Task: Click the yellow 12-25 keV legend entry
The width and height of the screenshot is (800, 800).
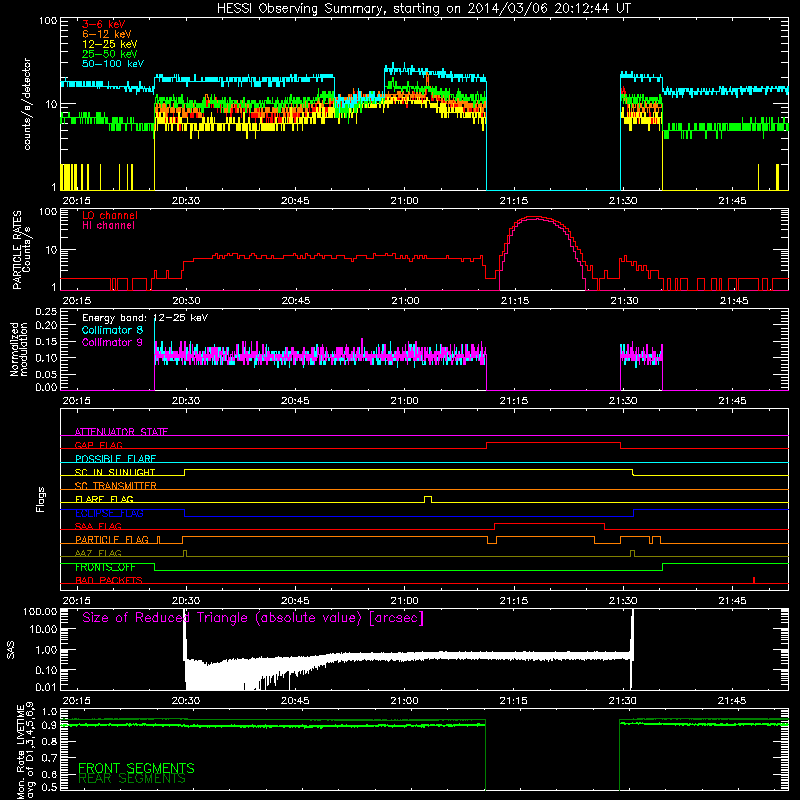Action: (x=110, y=44)
